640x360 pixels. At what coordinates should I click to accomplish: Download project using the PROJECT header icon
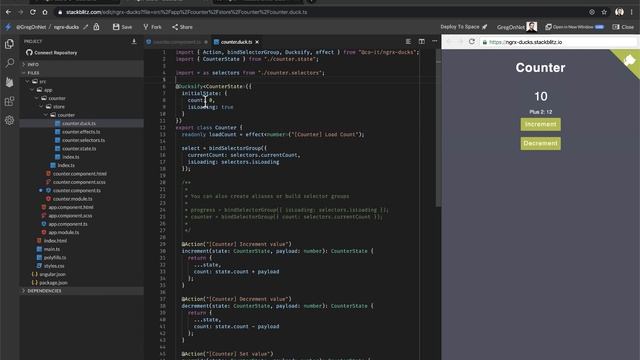(x=134, y=41)
